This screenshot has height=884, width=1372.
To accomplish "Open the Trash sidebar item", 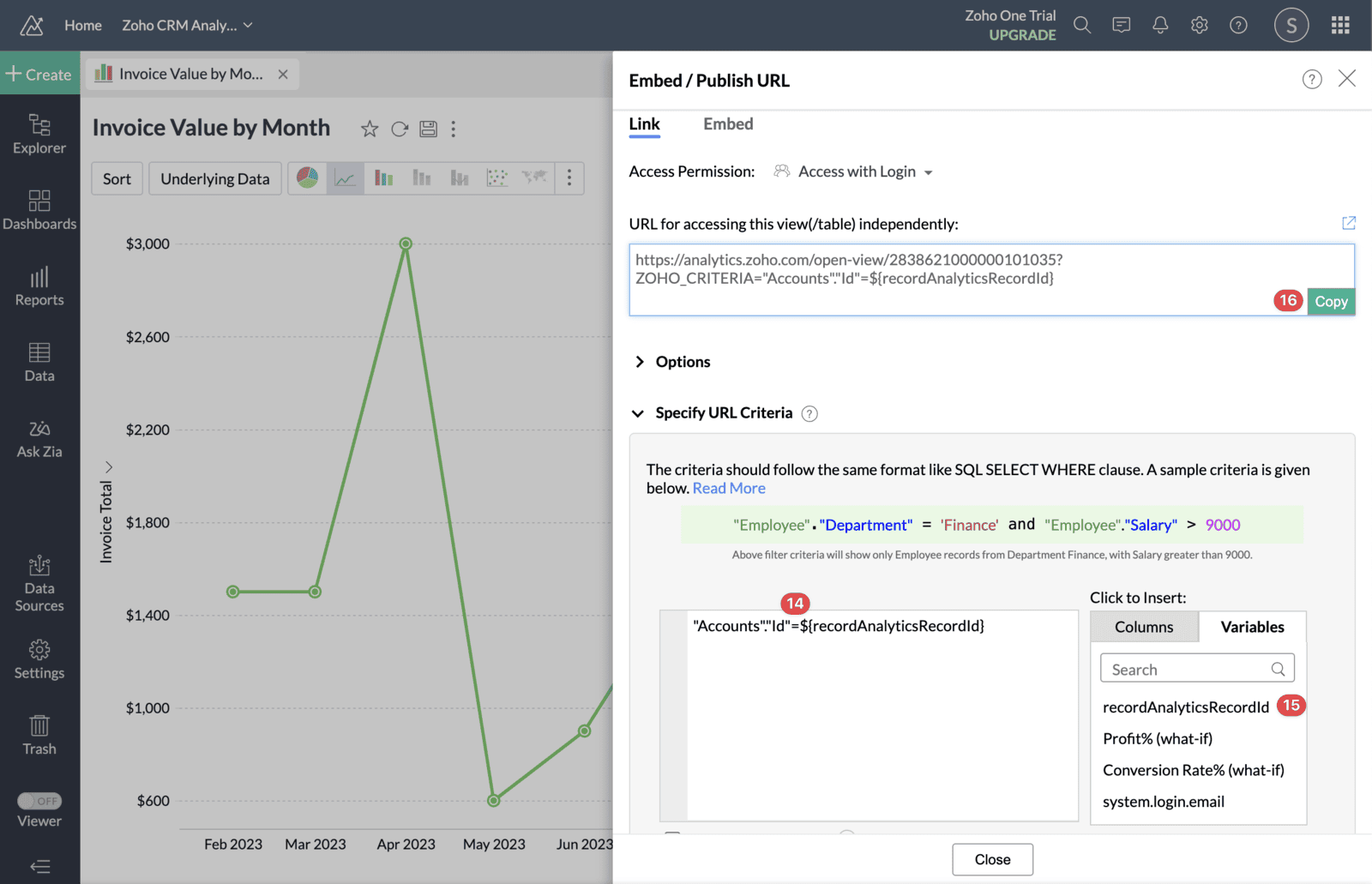I will (x=39, y=735).
